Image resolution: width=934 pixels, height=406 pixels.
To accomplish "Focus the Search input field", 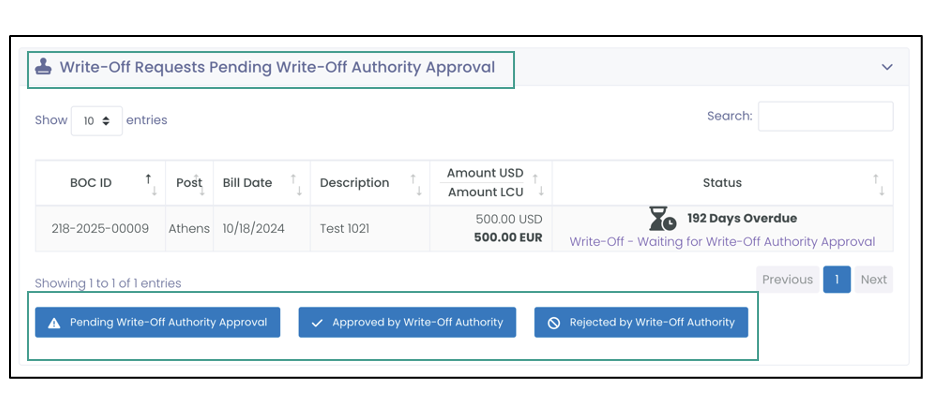I will pos(826,116).
